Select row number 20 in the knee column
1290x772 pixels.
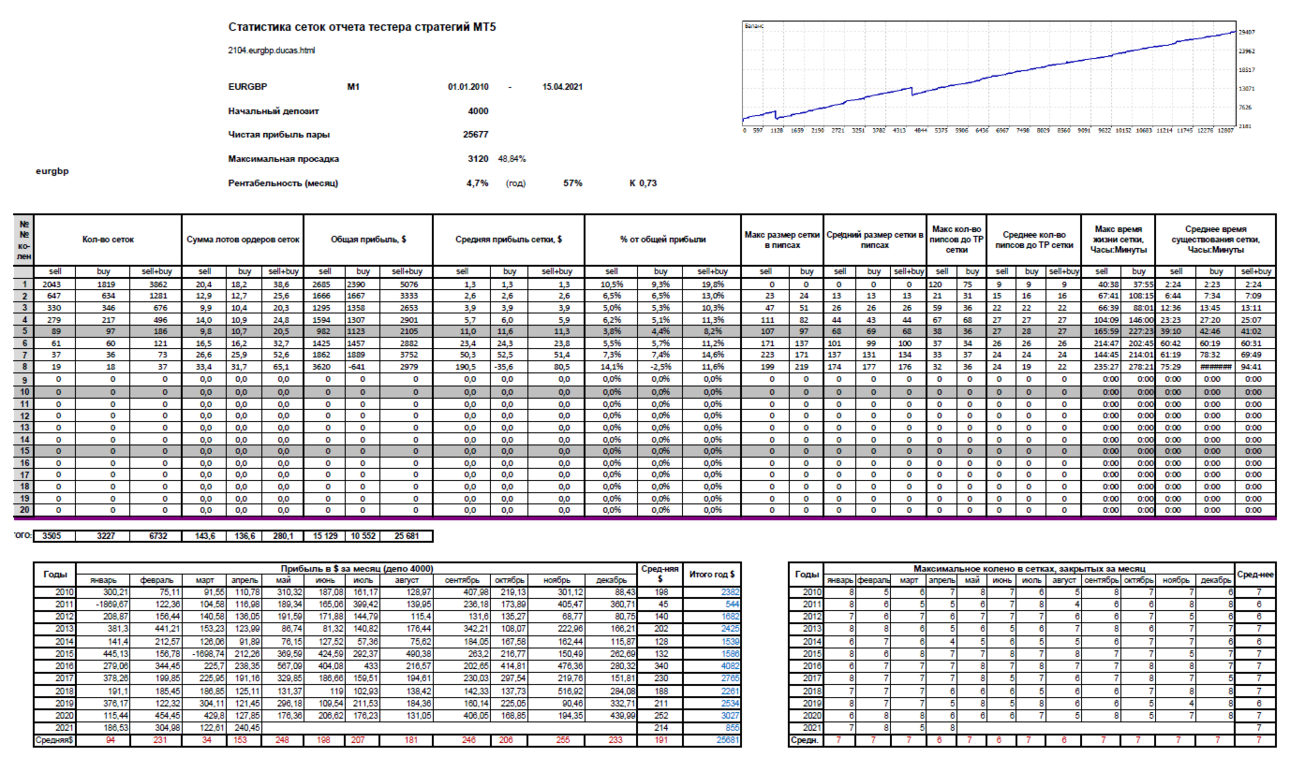[x=25, y=511]
